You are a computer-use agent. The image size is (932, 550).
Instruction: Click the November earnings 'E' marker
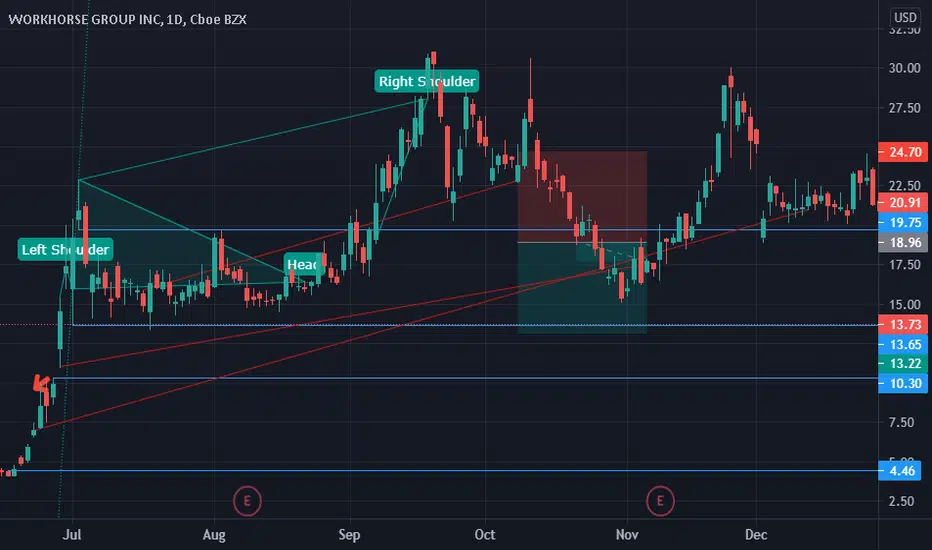[660, 501]
